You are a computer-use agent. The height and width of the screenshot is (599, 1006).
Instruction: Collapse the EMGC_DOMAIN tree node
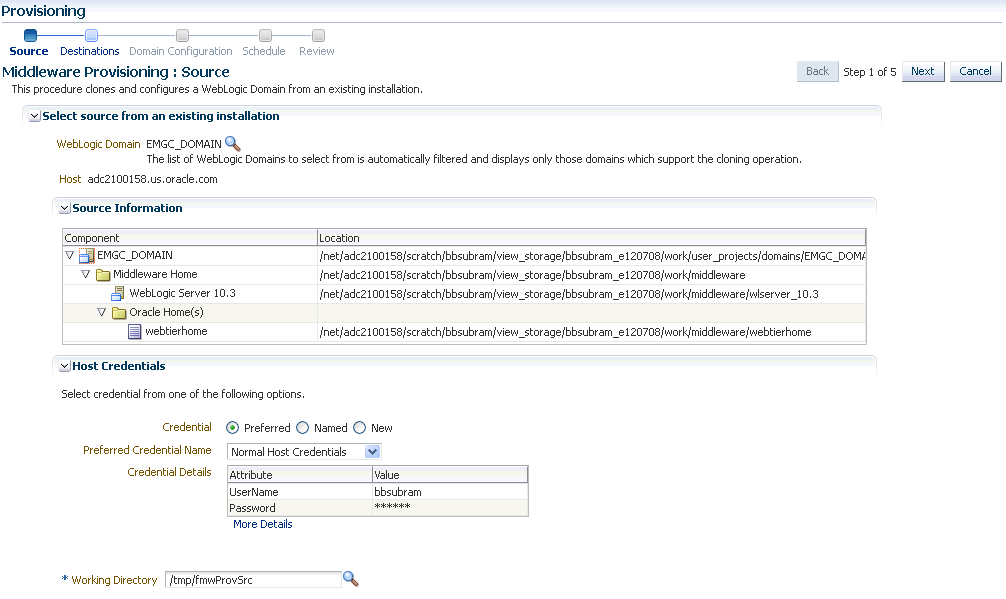pos(69,255)
